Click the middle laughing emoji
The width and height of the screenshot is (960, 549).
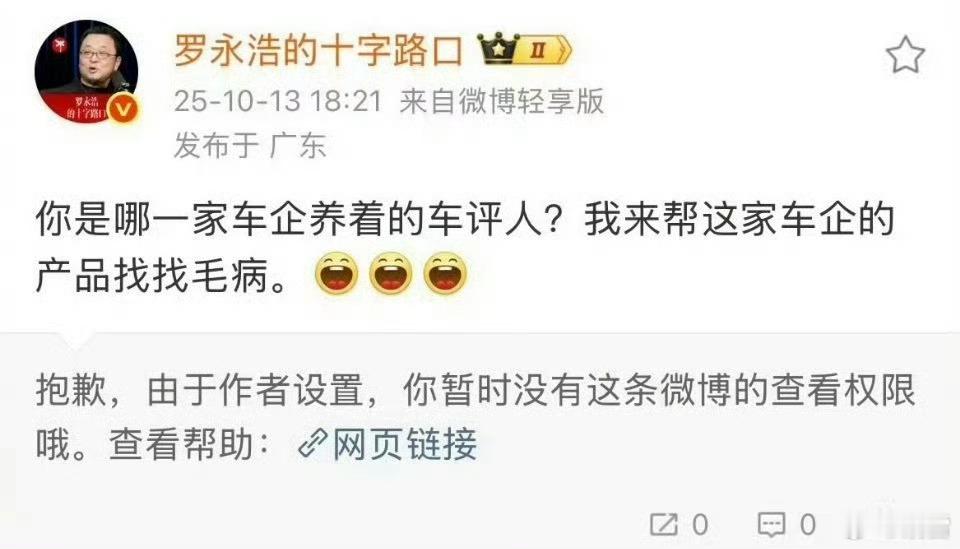click(x=391, y=273)
